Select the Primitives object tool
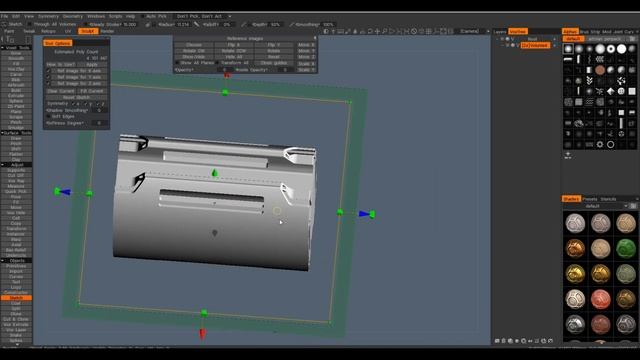640x360 pixels. [x=16, y=266]
